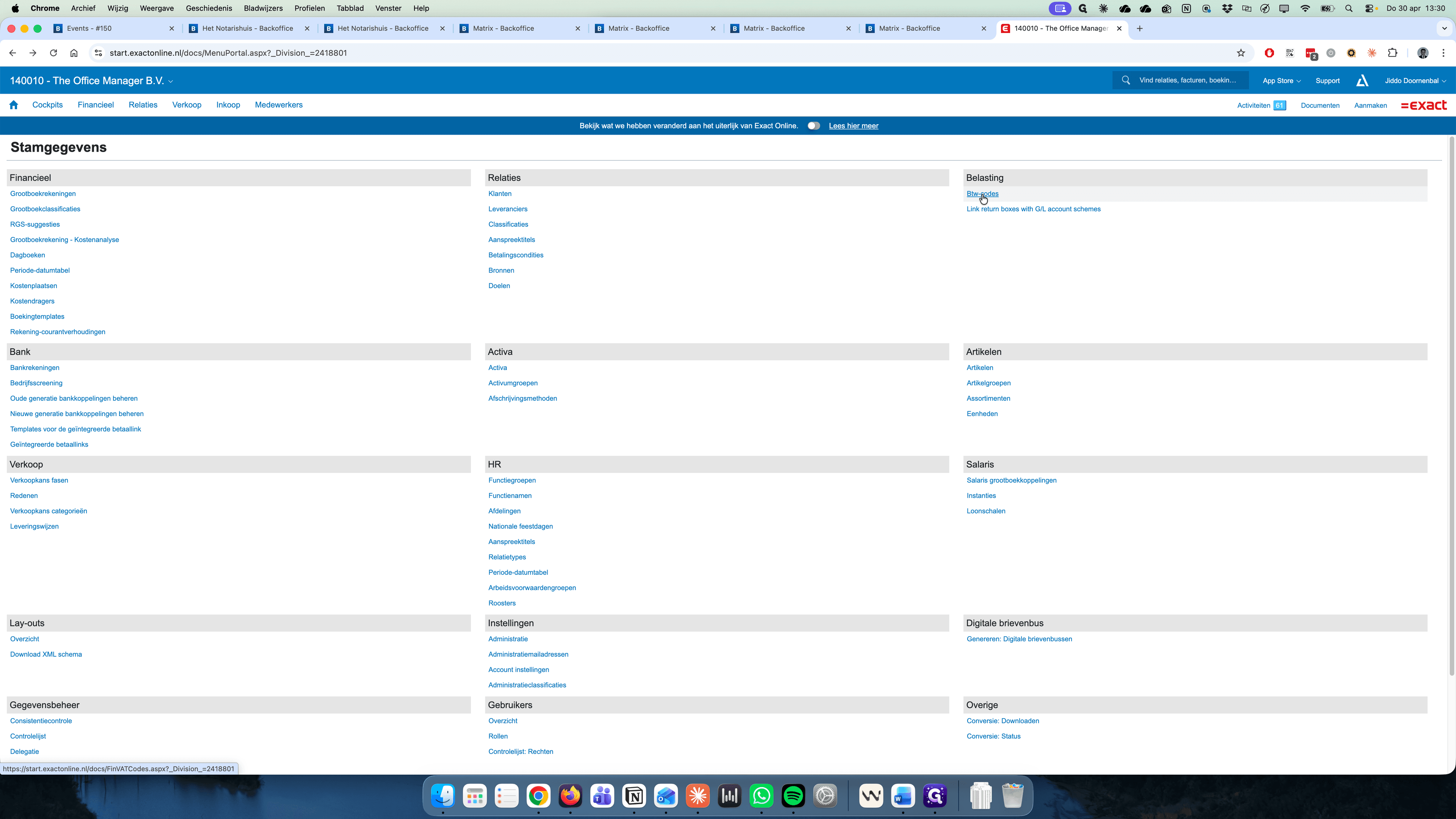Open the Cockpits menu

tap(47, 105)
